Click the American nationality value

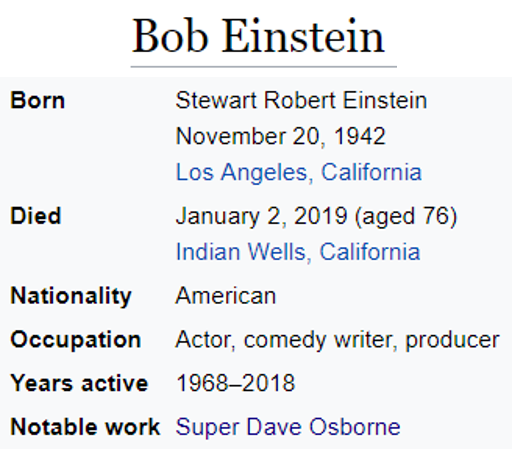tap(226, 296)
